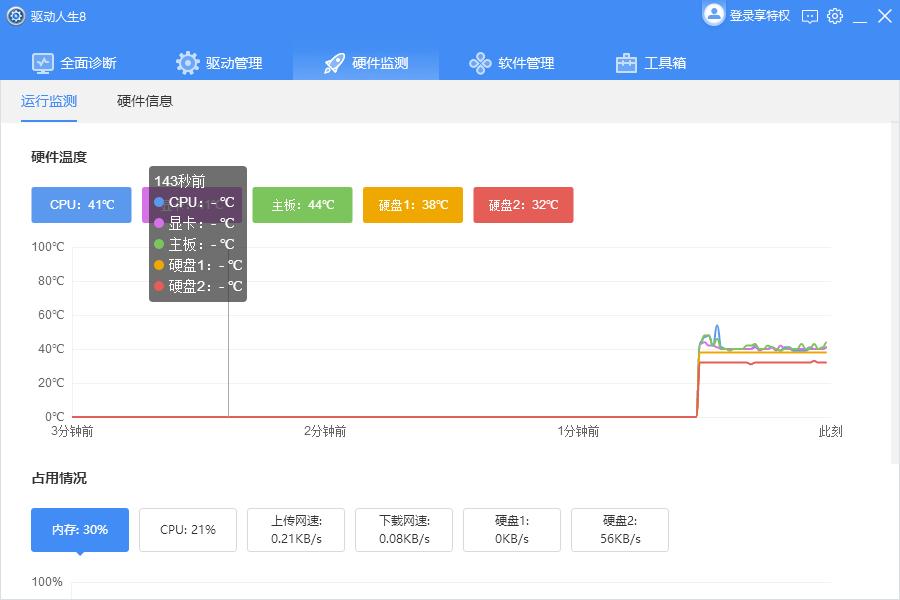Switch to 硬件监测 tab

pos(366,63)
